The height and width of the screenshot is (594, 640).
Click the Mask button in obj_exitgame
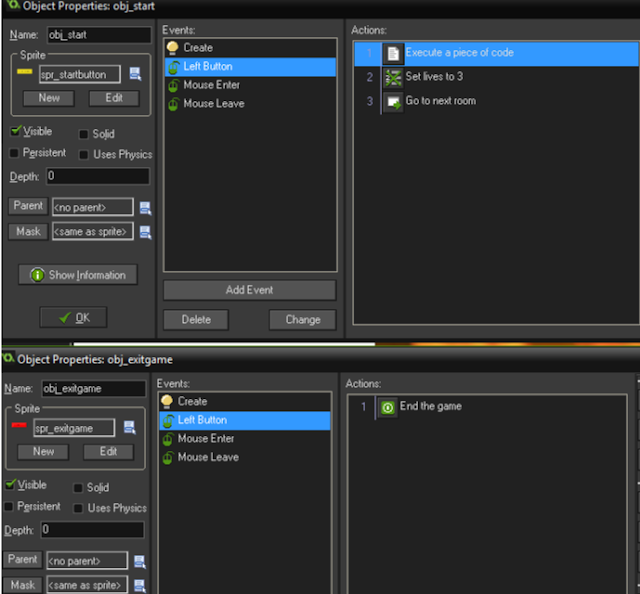(22, 585)
